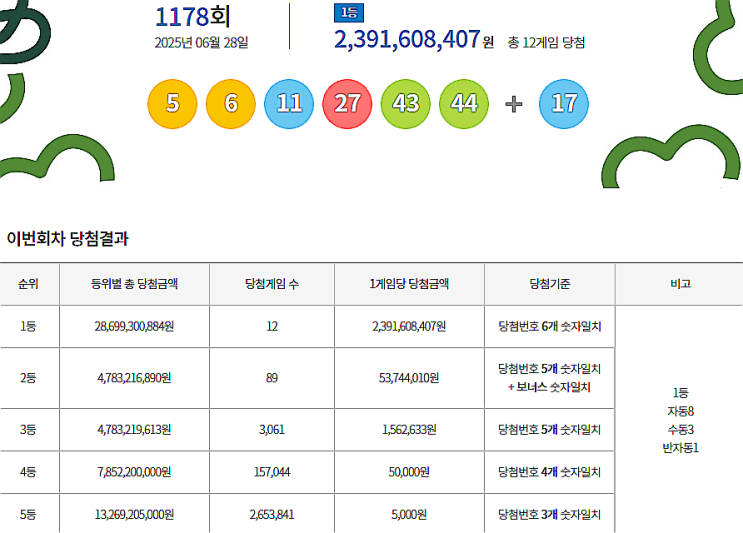Click winning games count 2,653,841 cell
The width and height of the screenshot is (743, 533).
click(x=272, y=515)
